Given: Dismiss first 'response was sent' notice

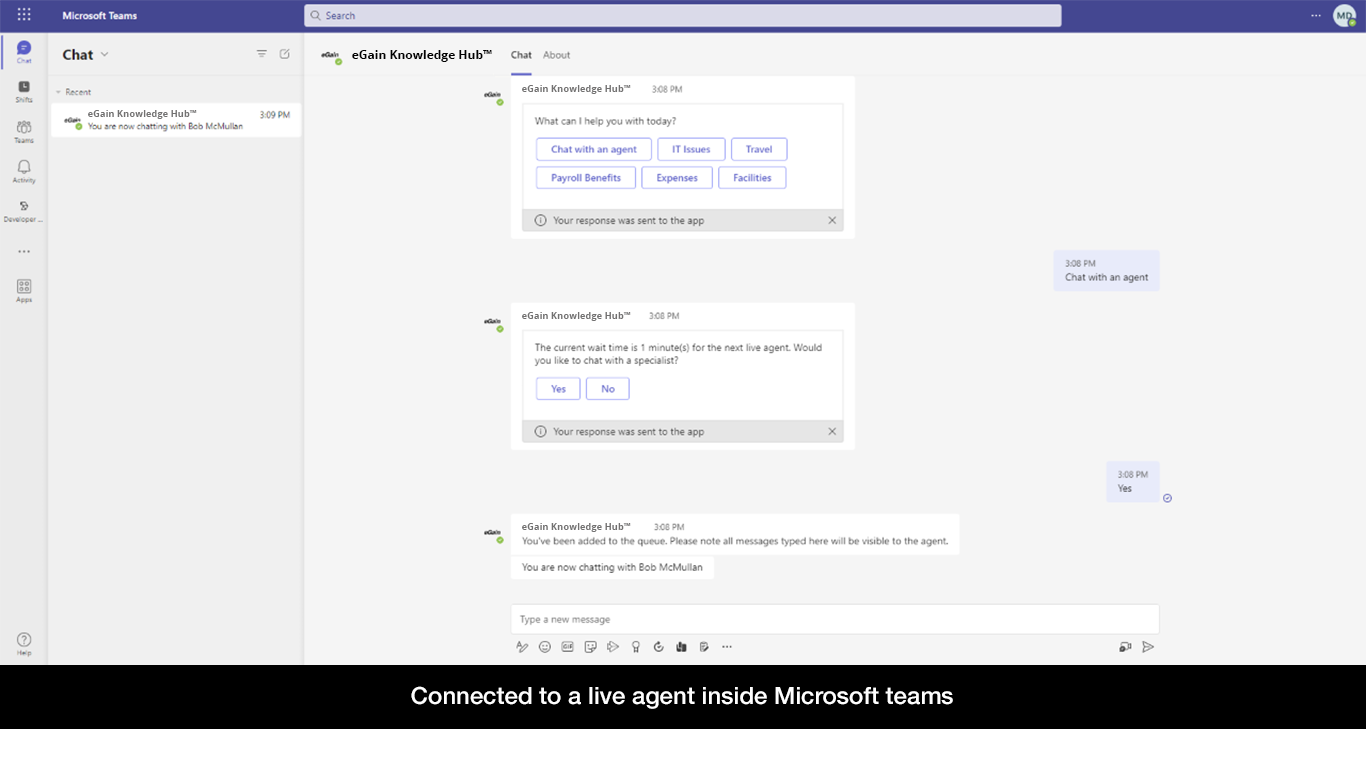Looking at the screenshot, I should (832, 220).
